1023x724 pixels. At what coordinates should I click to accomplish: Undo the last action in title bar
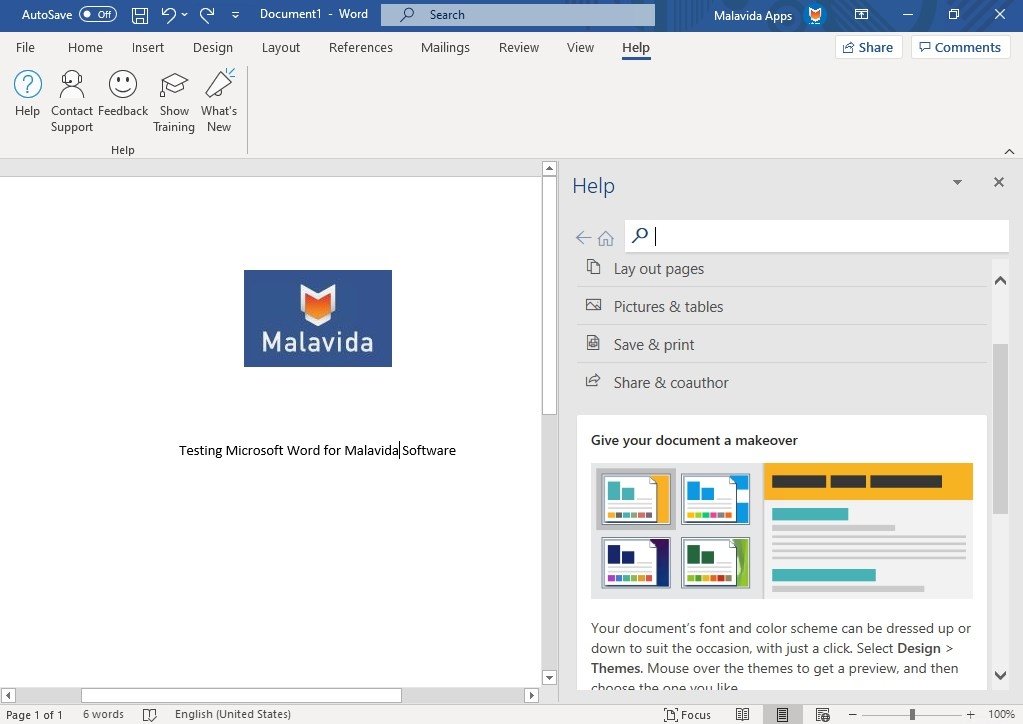point(168,14)
